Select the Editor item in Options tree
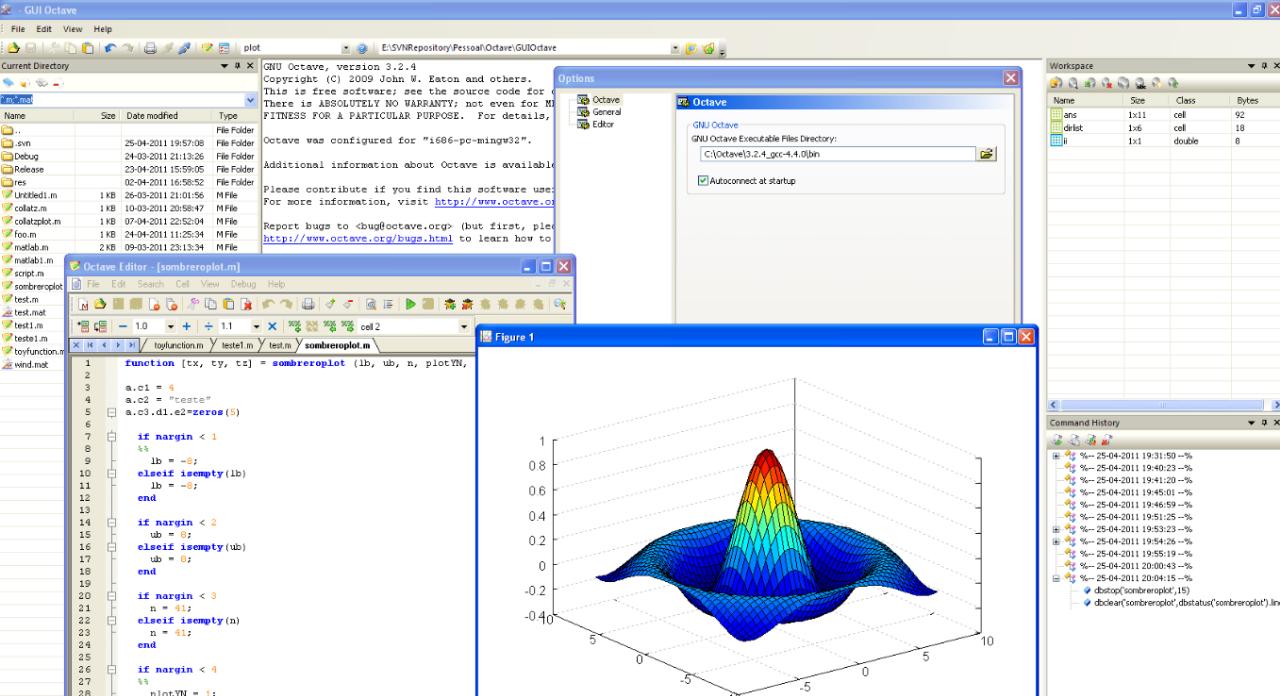The height and width of the screenshot is (696, 1280). click(x=603, y=124)
